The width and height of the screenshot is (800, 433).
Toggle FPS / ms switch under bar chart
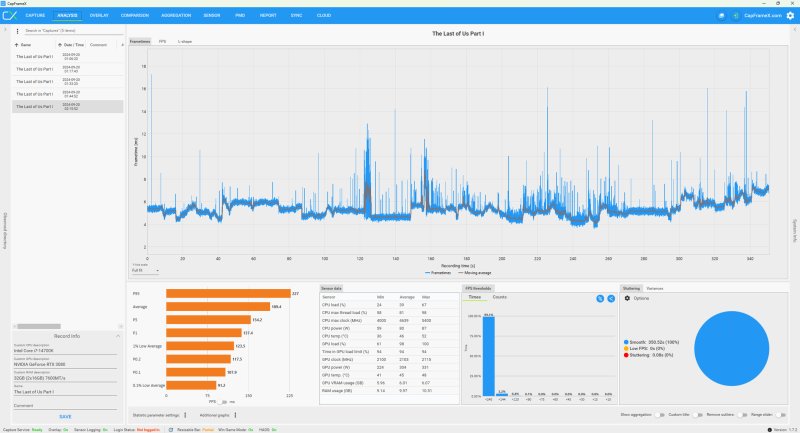click(x=222, y=402)
